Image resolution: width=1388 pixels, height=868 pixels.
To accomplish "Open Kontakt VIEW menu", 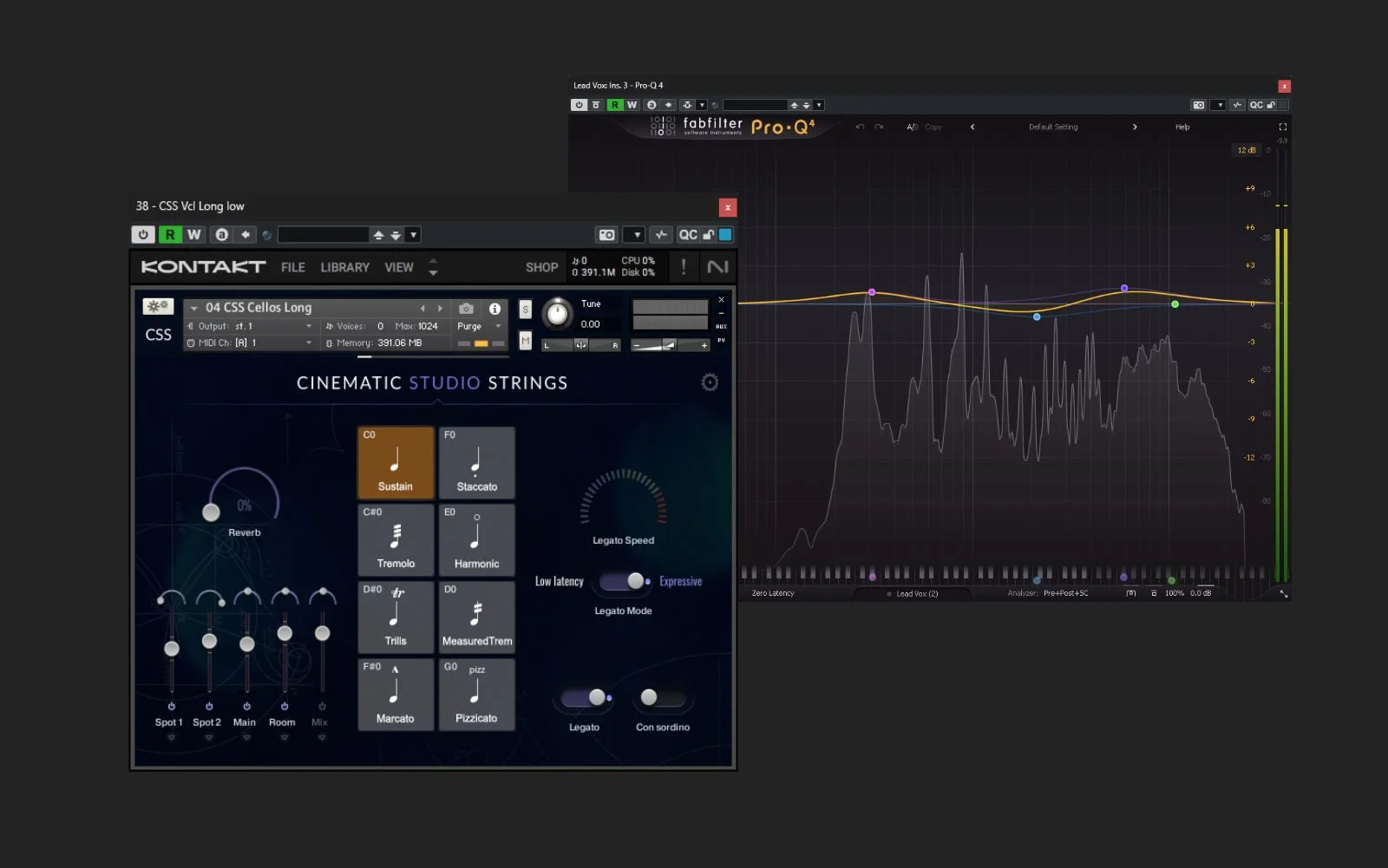I will 399,268.
